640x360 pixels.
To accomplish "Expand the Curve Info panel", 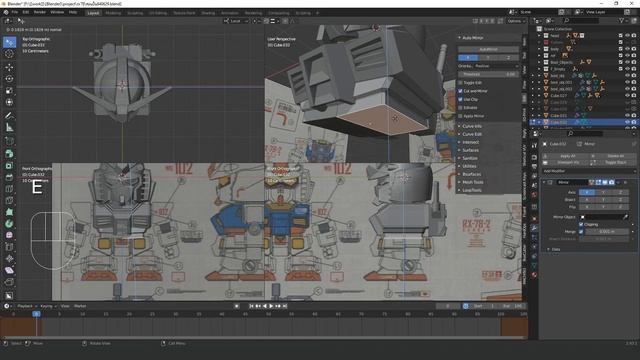I will click(x=472, y=126).
